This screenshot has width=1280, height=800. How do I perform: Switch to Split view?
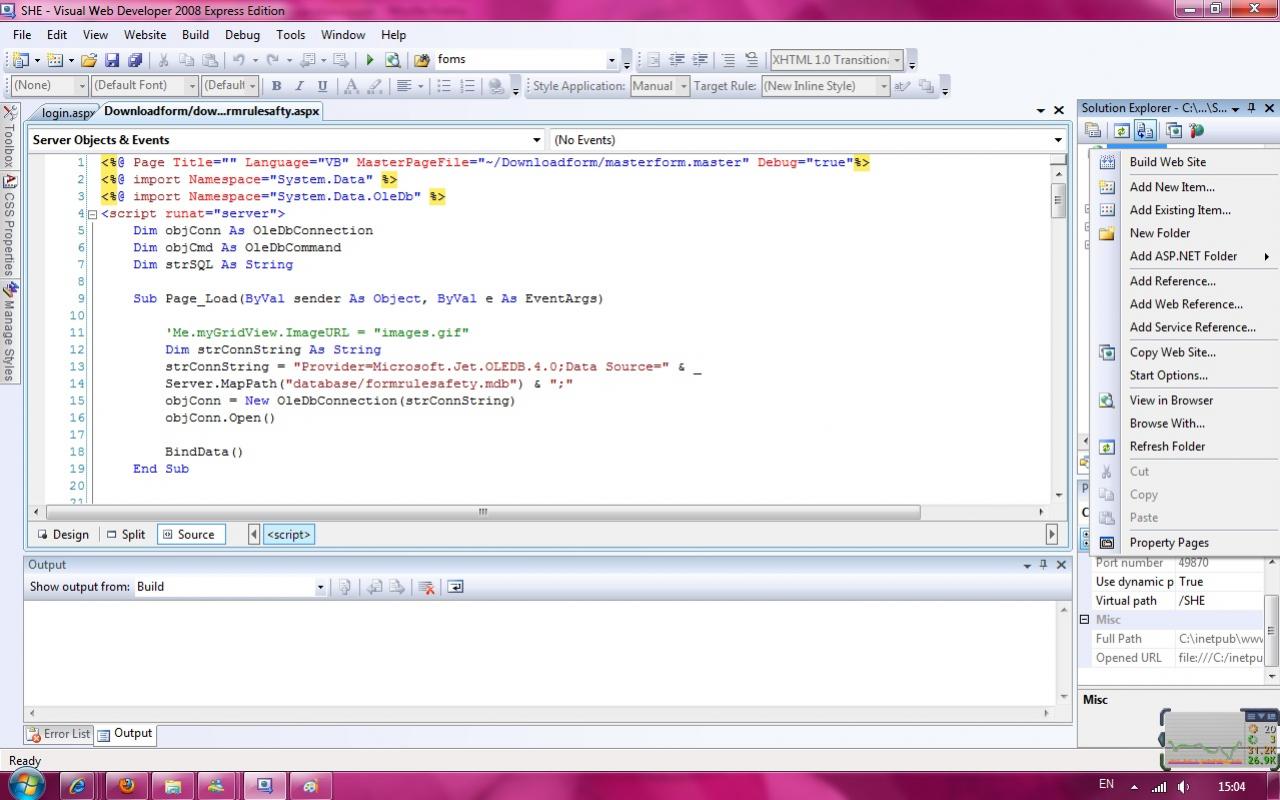(126, 535)
